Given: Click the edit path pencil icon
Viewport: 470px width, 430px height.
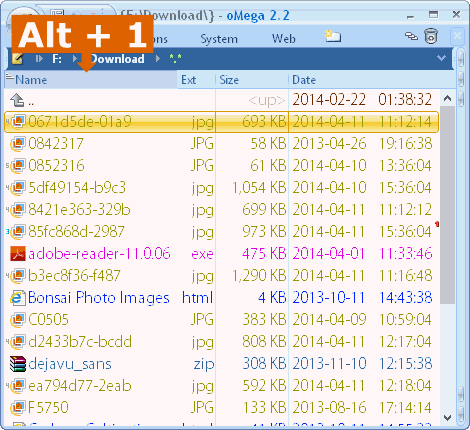Looking at the screenshot, I should (17, 59).
